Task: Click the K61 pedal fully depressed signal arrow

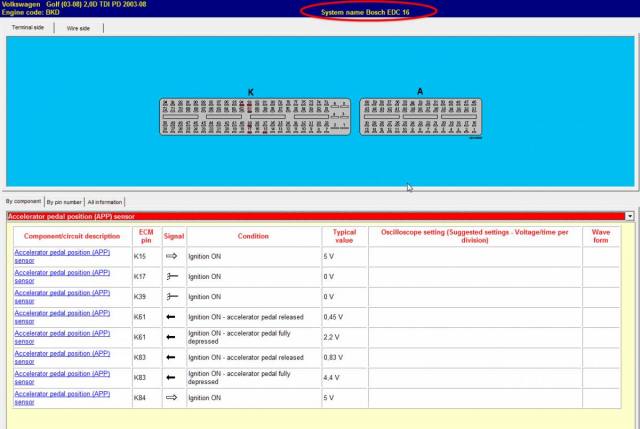Action: tap(171, 337)
